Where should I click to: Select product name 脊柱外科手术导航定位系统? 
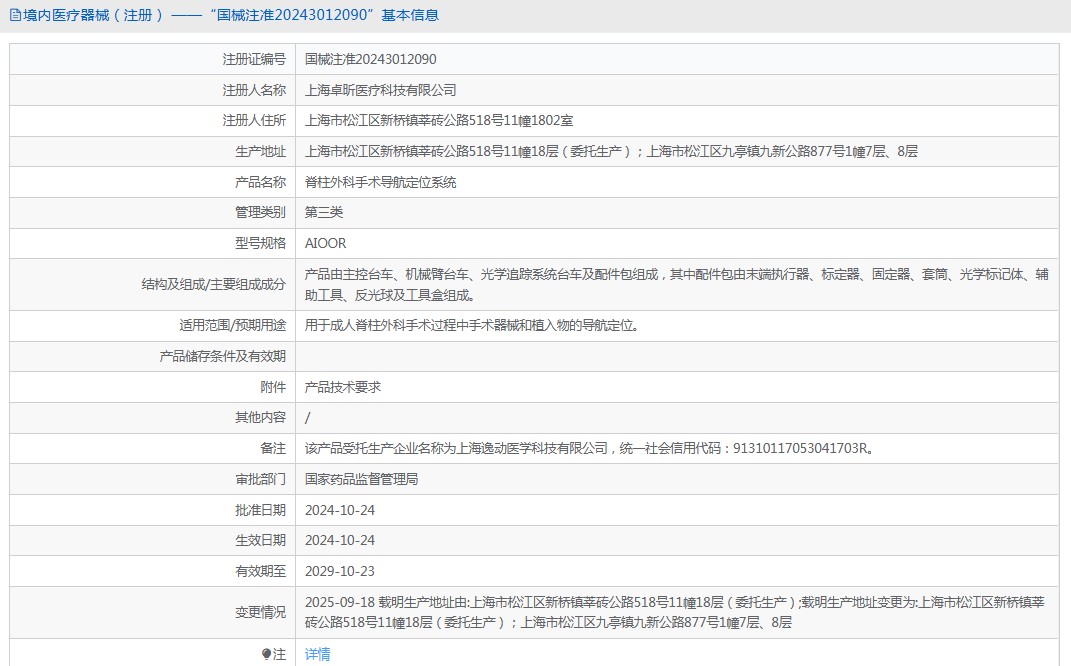[x=380, y=182]
